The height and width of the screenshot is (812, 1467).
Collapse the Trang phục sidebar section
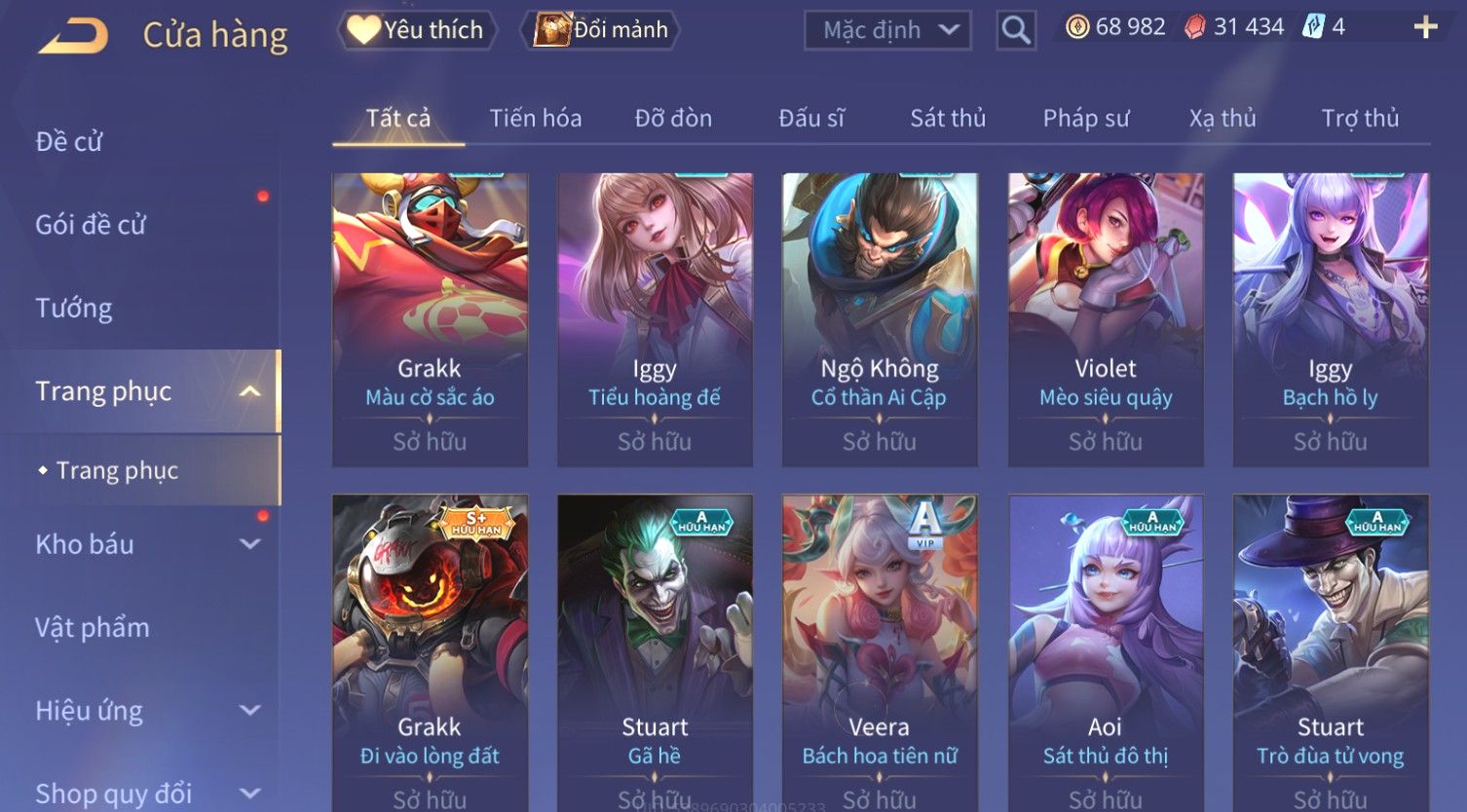pyautogui.click(x=250, y=391)
